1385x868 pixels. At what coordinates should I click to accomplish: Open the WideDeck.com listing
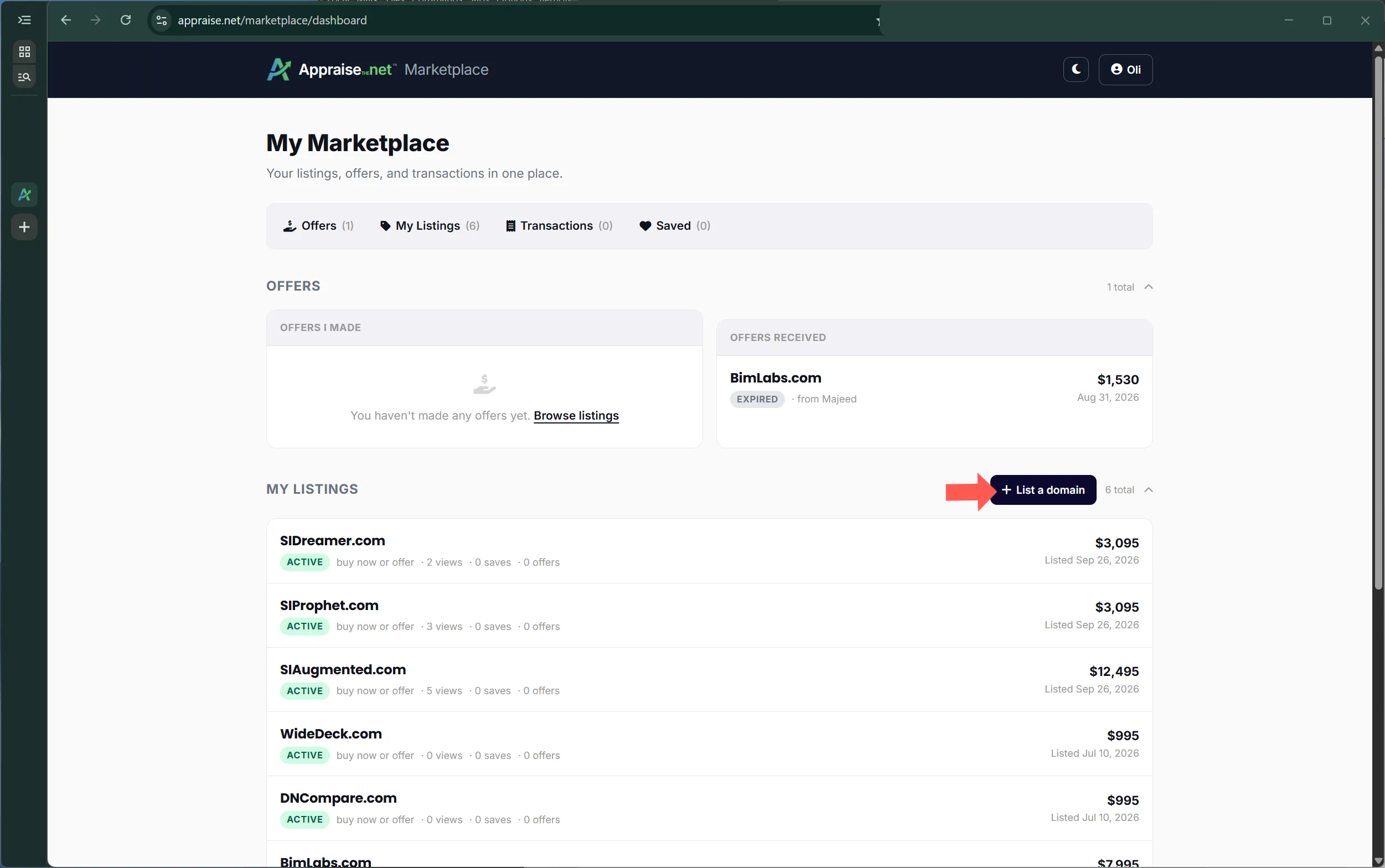[x=710, y=744]
